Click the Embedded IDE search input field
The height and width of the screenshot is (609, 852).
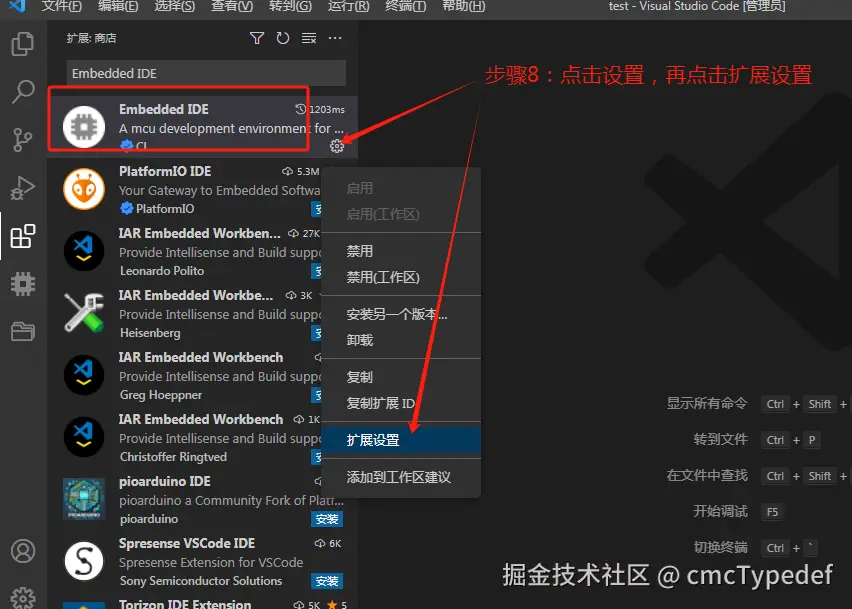tap(204, 72)
